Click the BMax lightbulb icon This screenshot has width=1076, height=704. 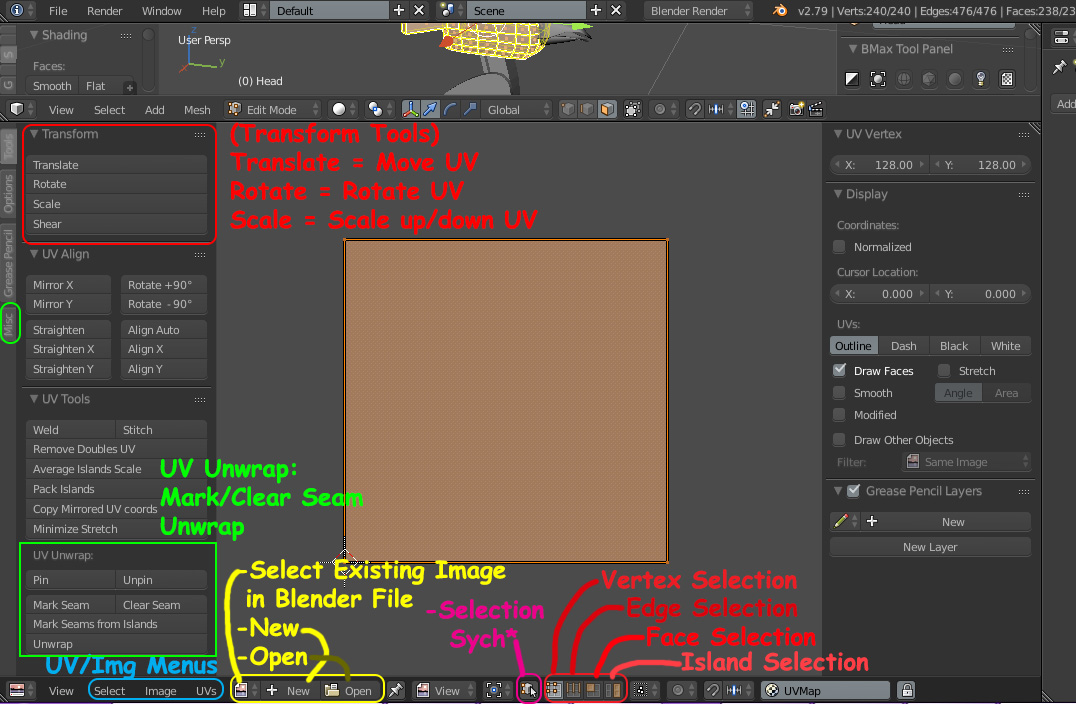[x=981, y=79]
